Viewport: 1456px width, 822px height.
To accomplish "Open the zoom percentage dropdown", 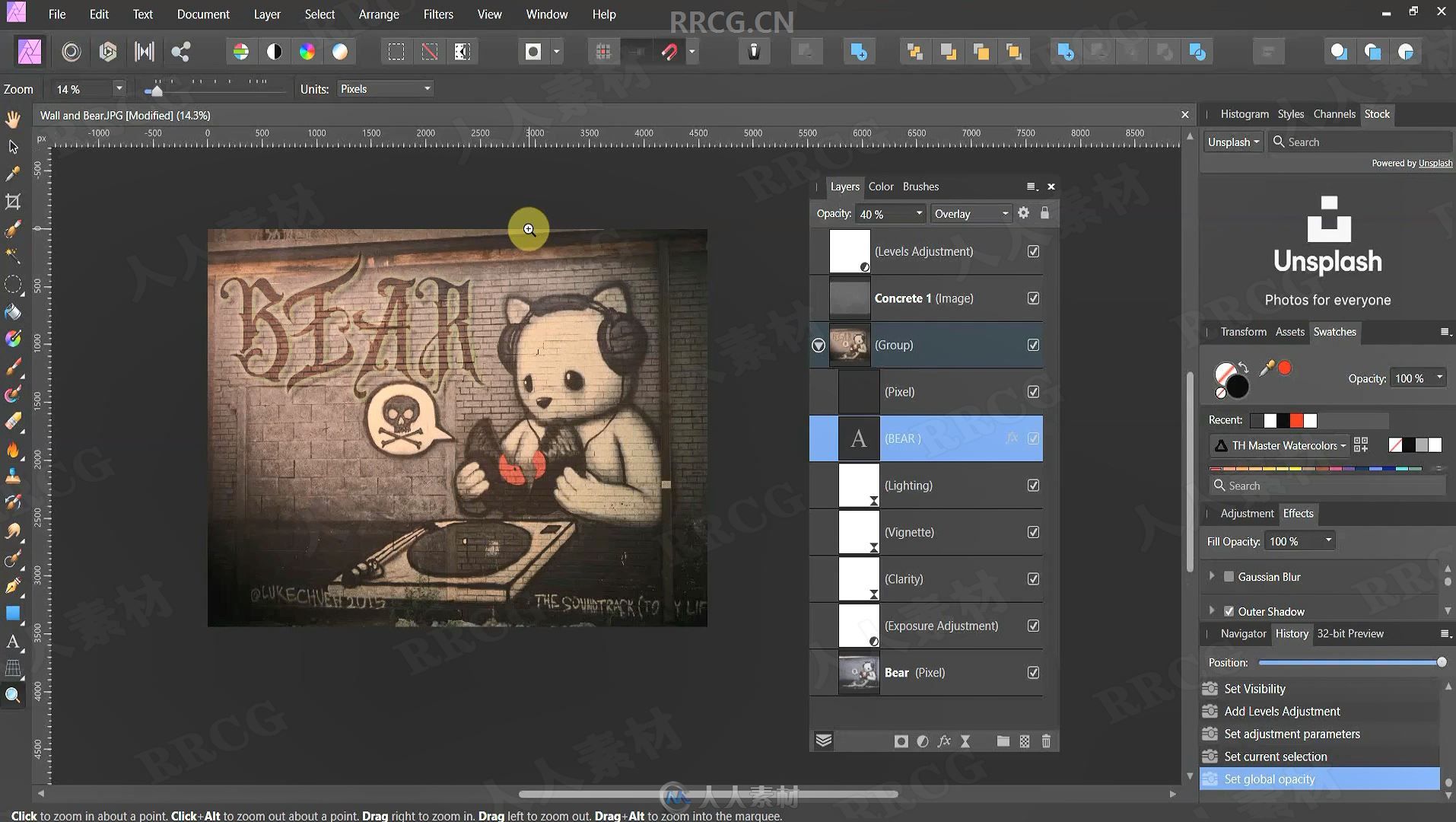I will coord(119,89).
